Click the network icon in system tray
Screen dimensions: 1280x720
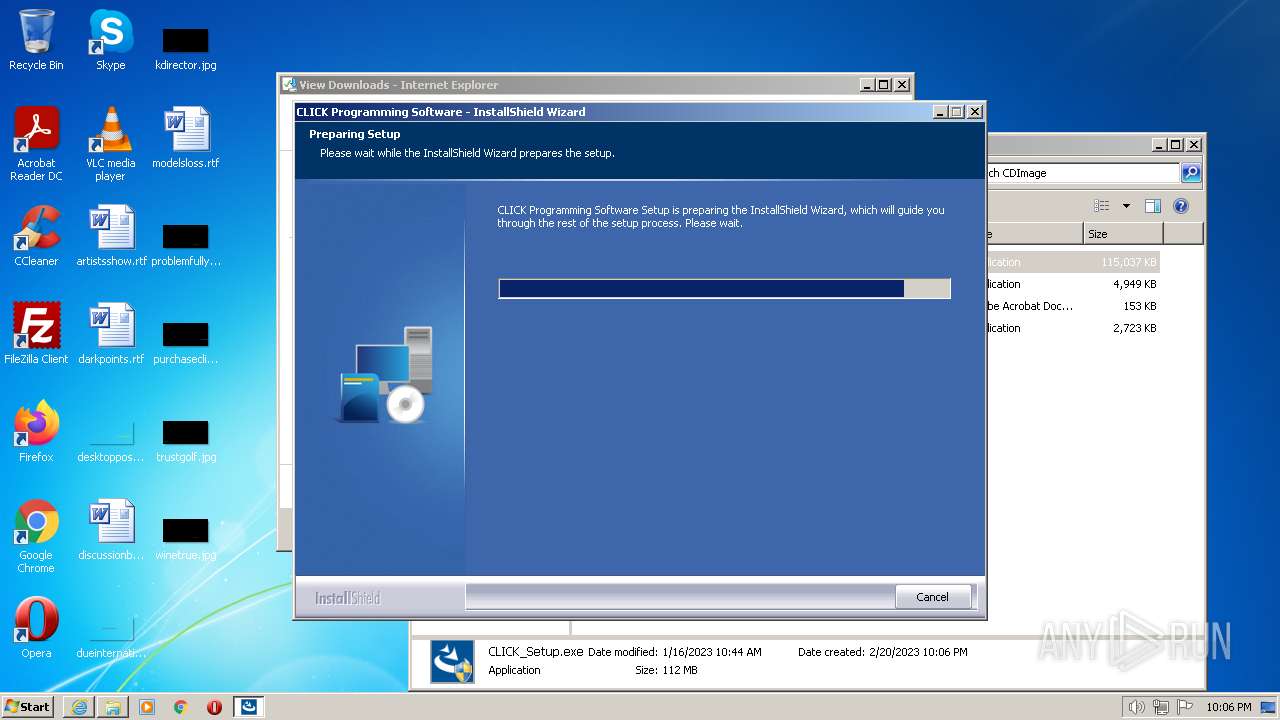[1161, 707]
